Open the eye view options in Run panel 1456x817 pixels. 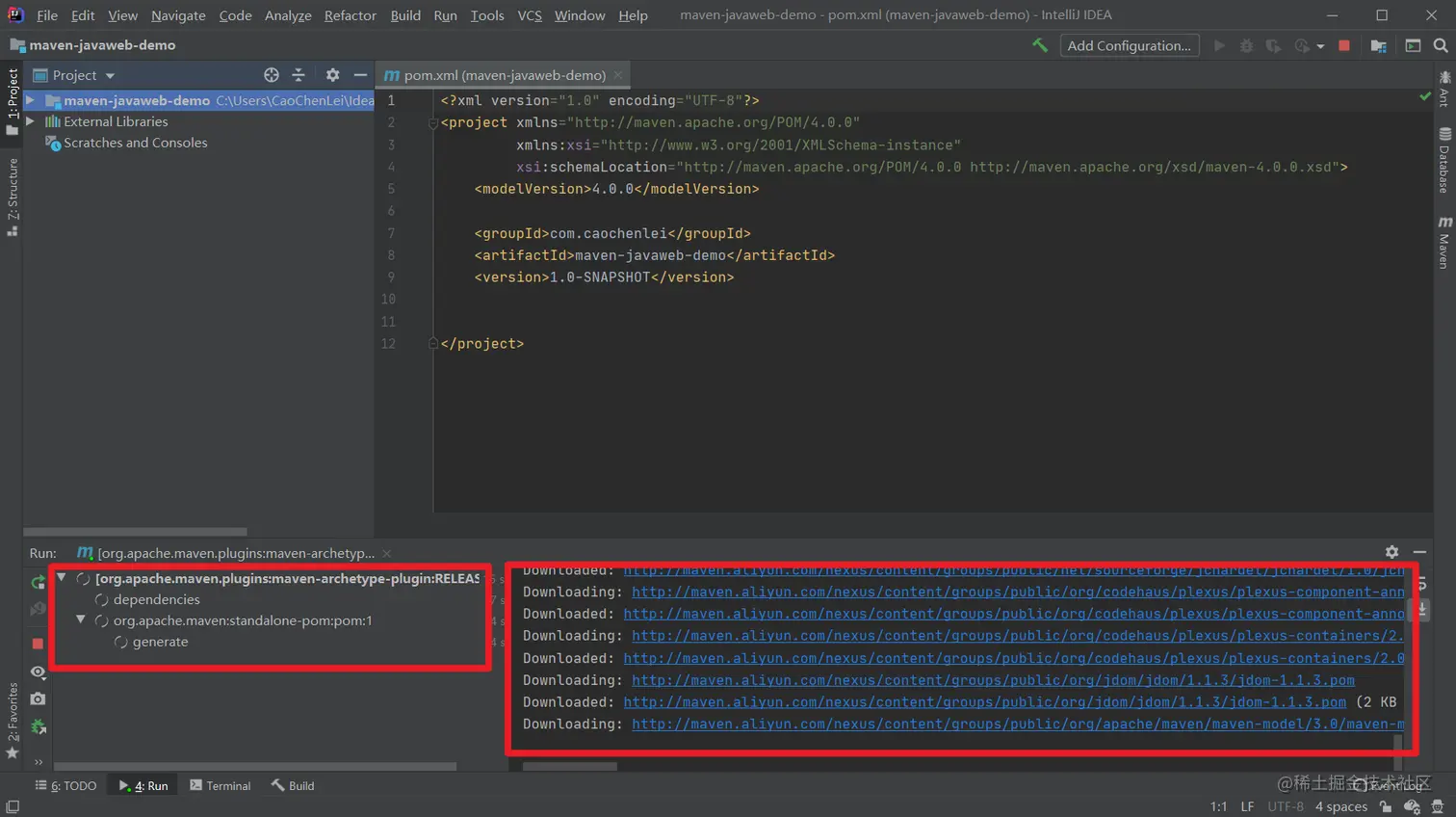[38, 672]
